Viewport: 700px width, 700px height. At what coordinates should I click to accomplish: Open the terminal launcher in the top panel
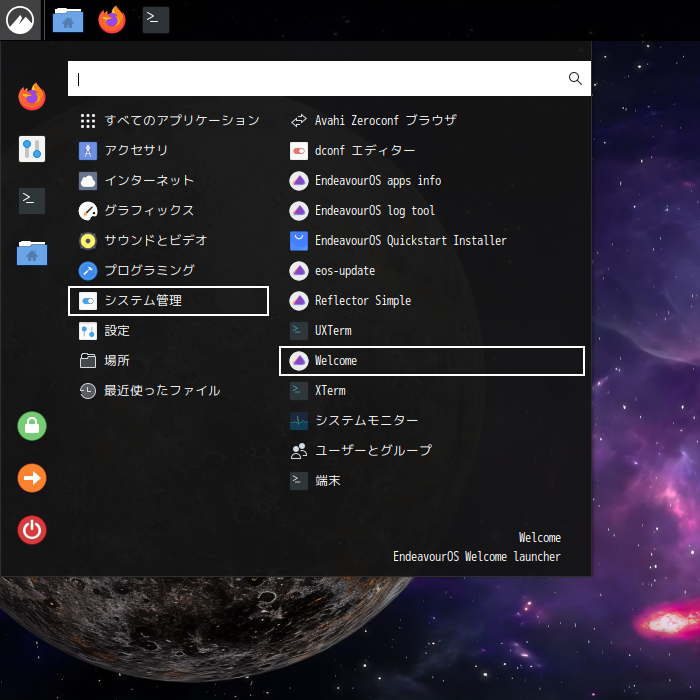[156, 20]
